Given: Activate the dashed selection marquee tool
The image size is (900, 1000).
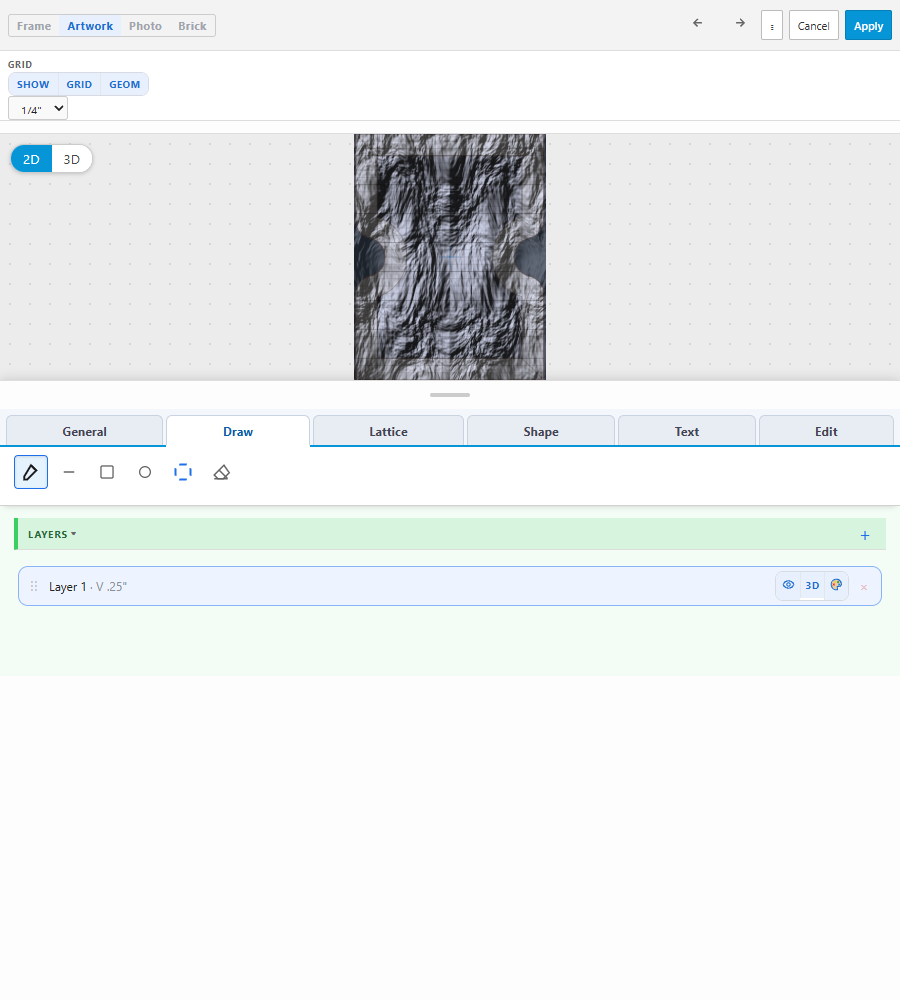Looking at the screenshot, I should (183, 472).
